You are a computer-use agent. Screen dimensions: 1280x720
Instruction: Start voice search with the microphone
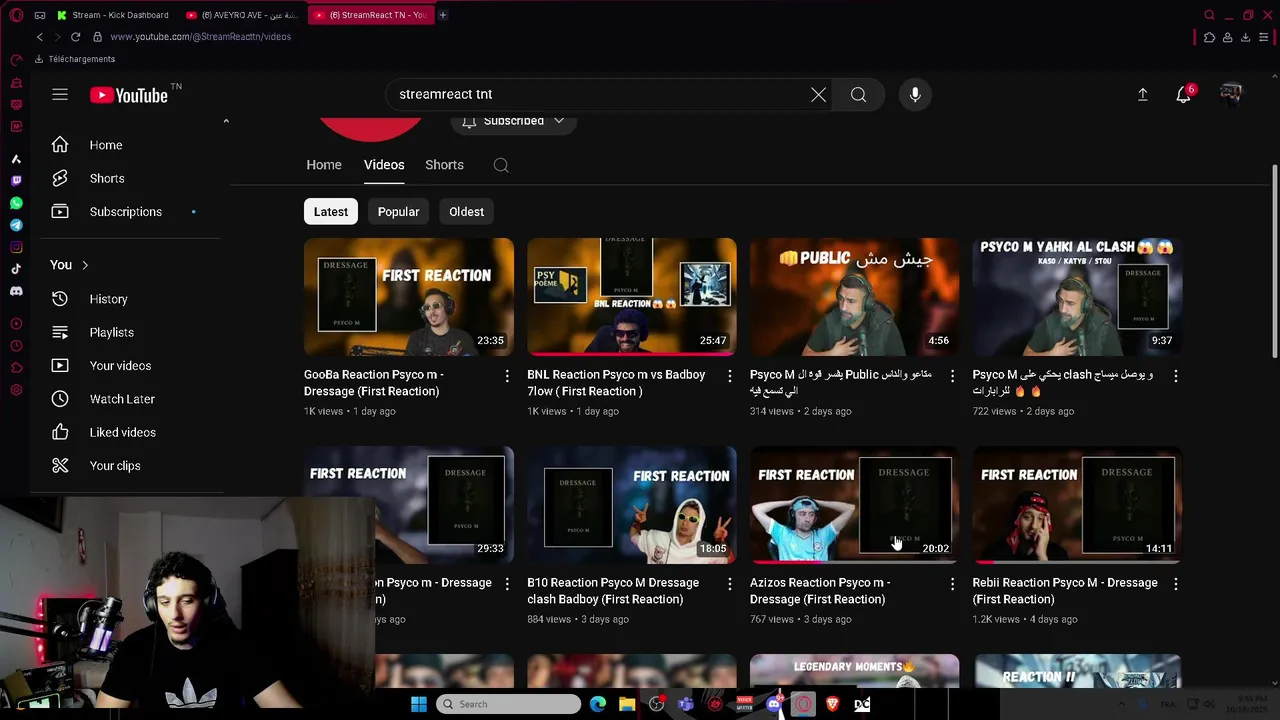915,94
